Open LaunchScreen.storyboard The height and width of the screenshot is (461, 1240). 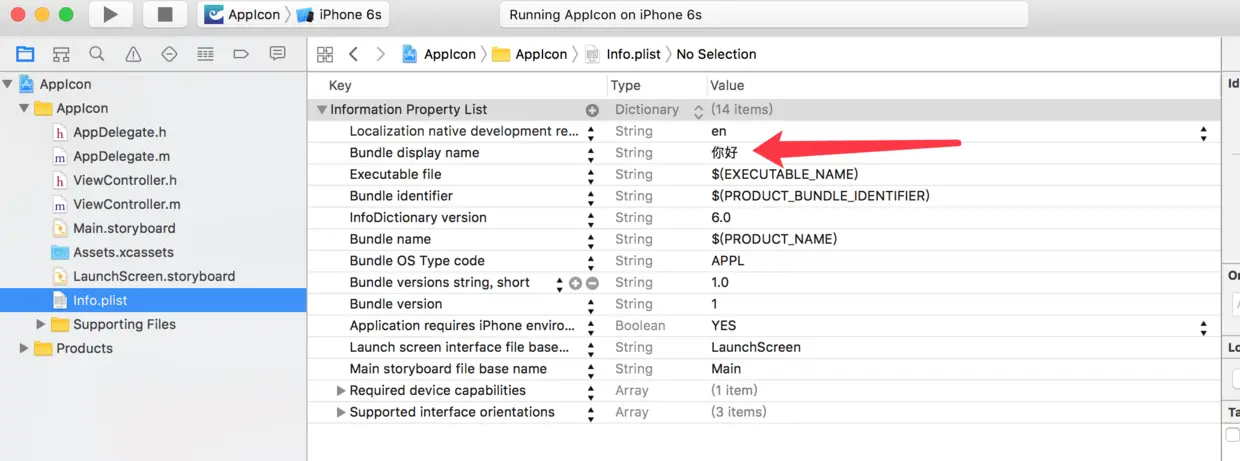154,276
